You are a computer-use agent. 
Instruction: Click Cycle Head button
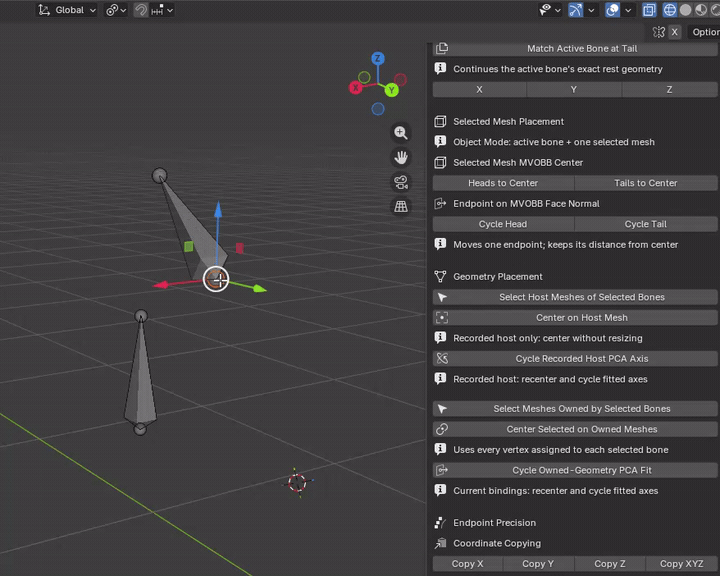[503, 224]
